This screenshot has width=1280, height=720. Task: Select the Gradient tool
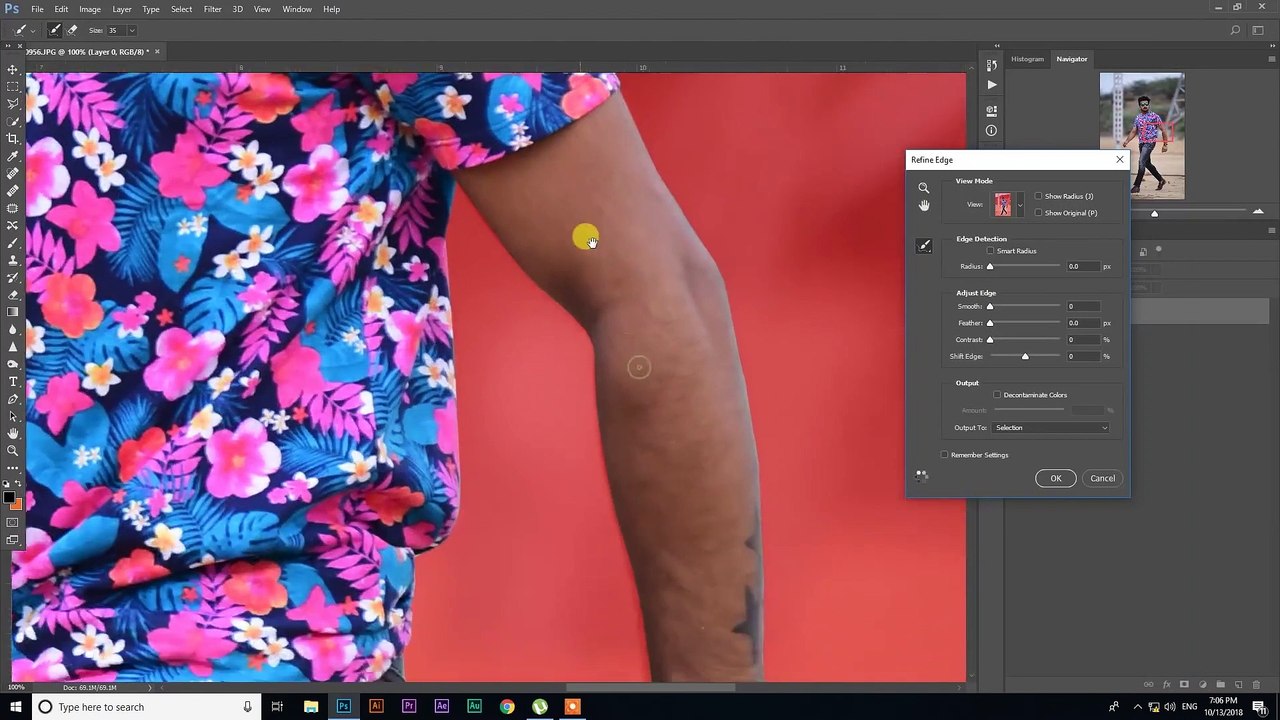[x=13, y=312]
